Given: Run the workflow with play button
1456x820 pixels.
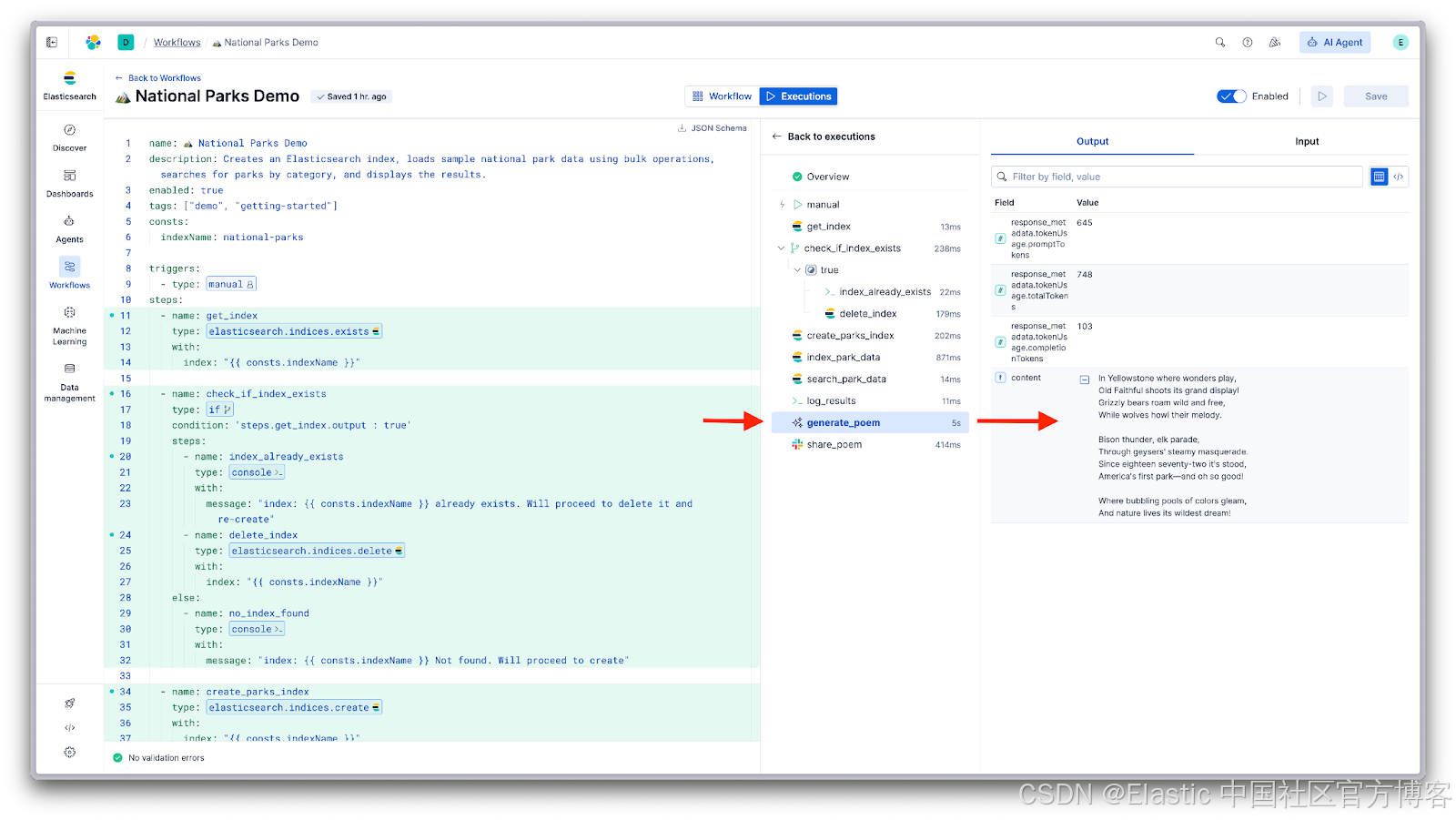Looking at the screenshot, I should point(1322,96).
